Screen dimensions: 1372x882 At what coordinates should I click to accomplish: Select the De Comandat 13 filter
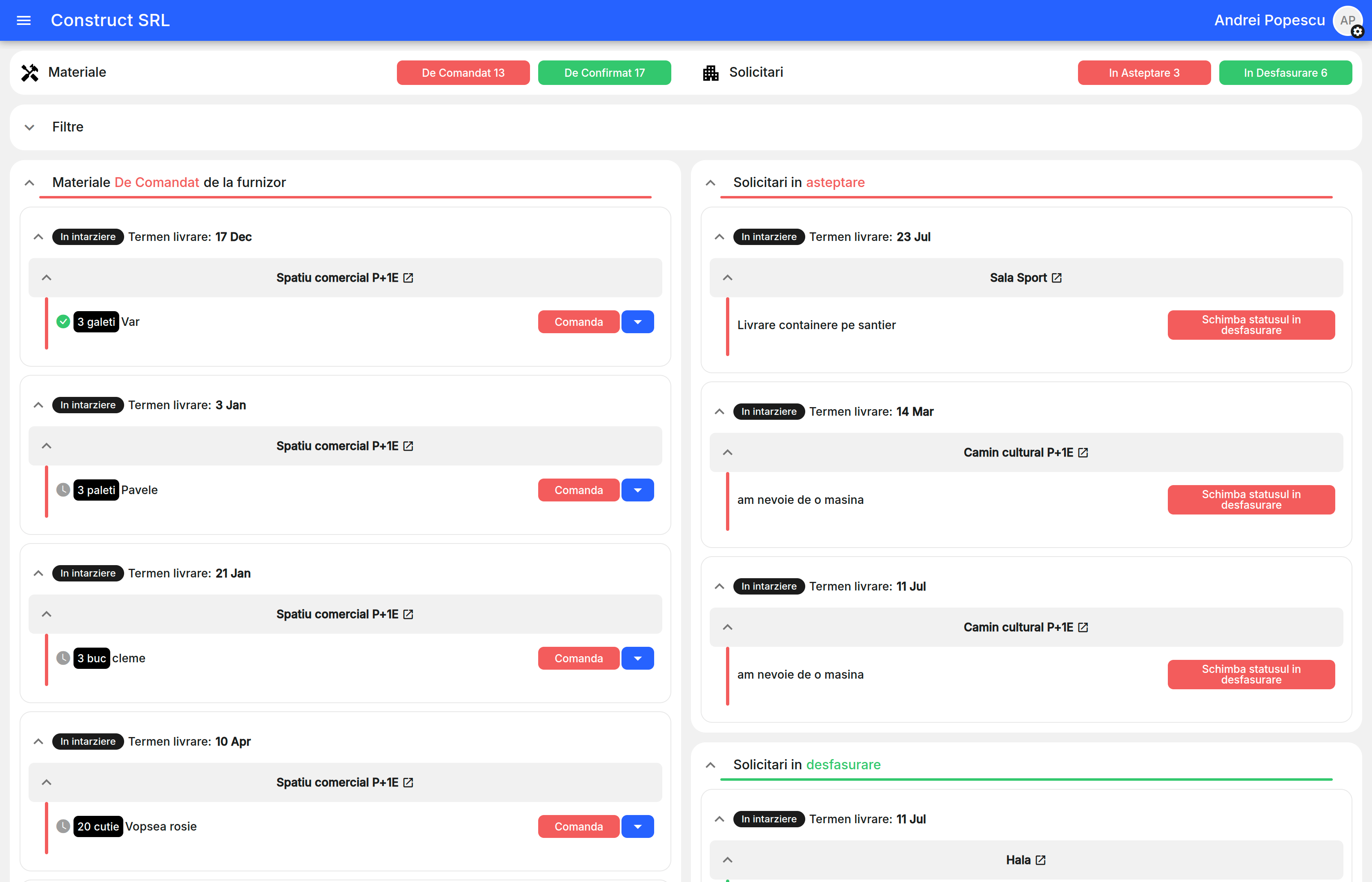click(463, 73)
